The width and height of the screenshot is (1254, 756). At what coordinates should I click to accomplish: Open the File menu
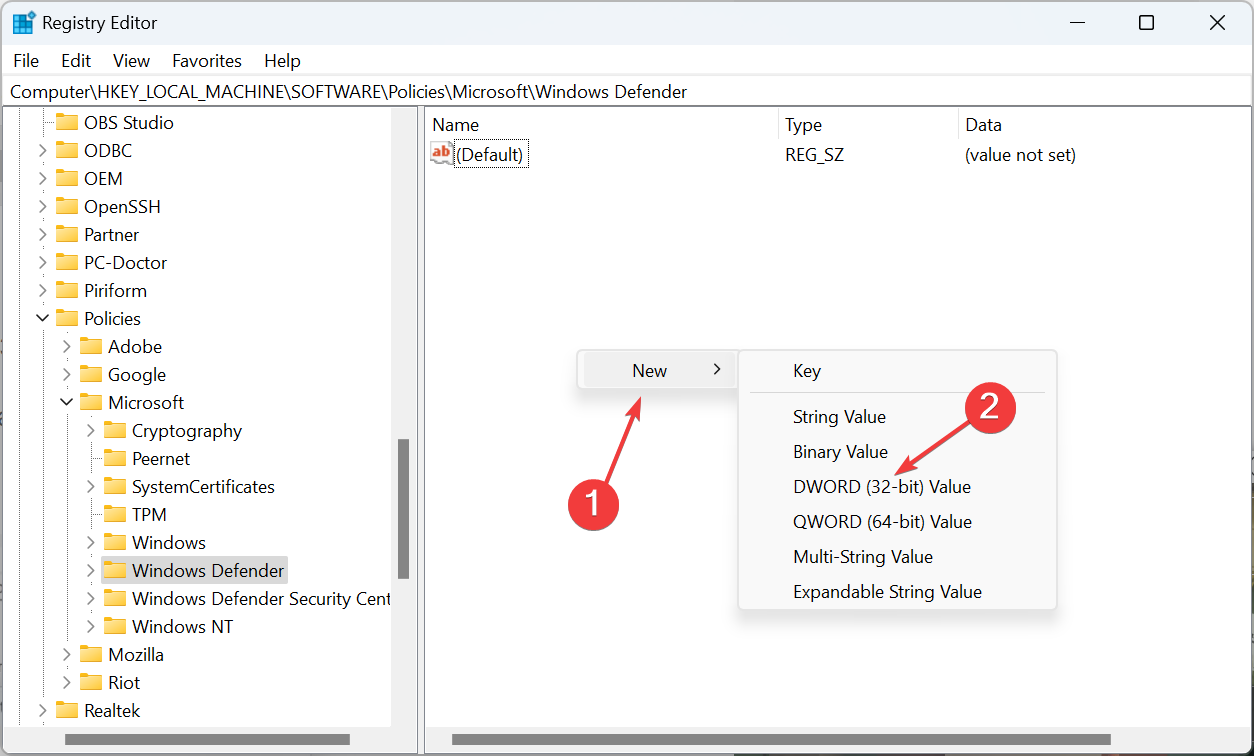point(26,61)
